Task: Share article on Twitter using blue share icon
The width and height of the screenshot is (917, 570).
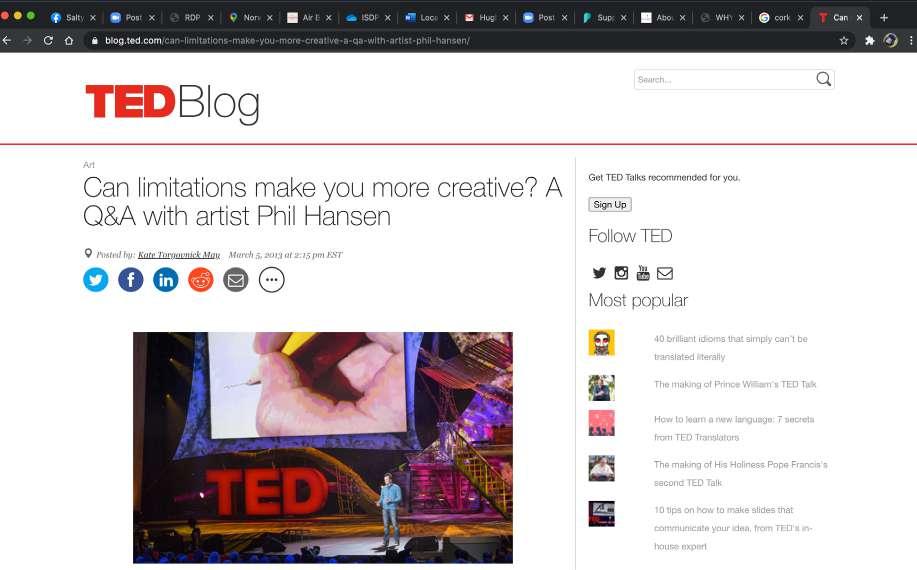Action: pyautogui.click(x=95, y=280)
